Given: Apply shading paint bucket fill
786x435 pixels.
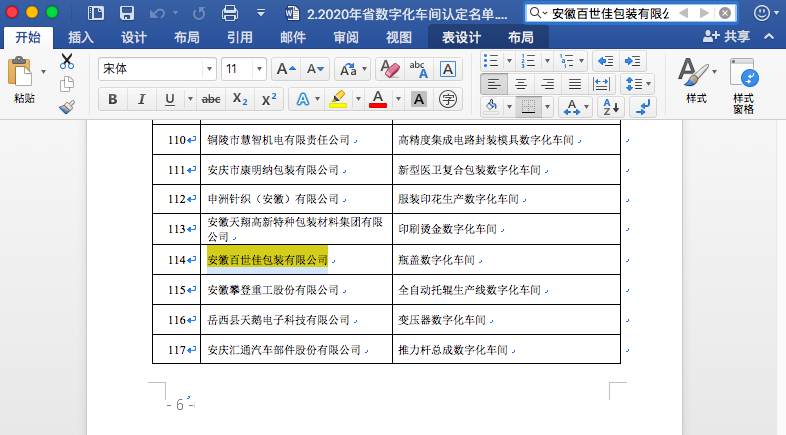Looking at the screenshot, I should pyautogui.click(x=491, y=107).
